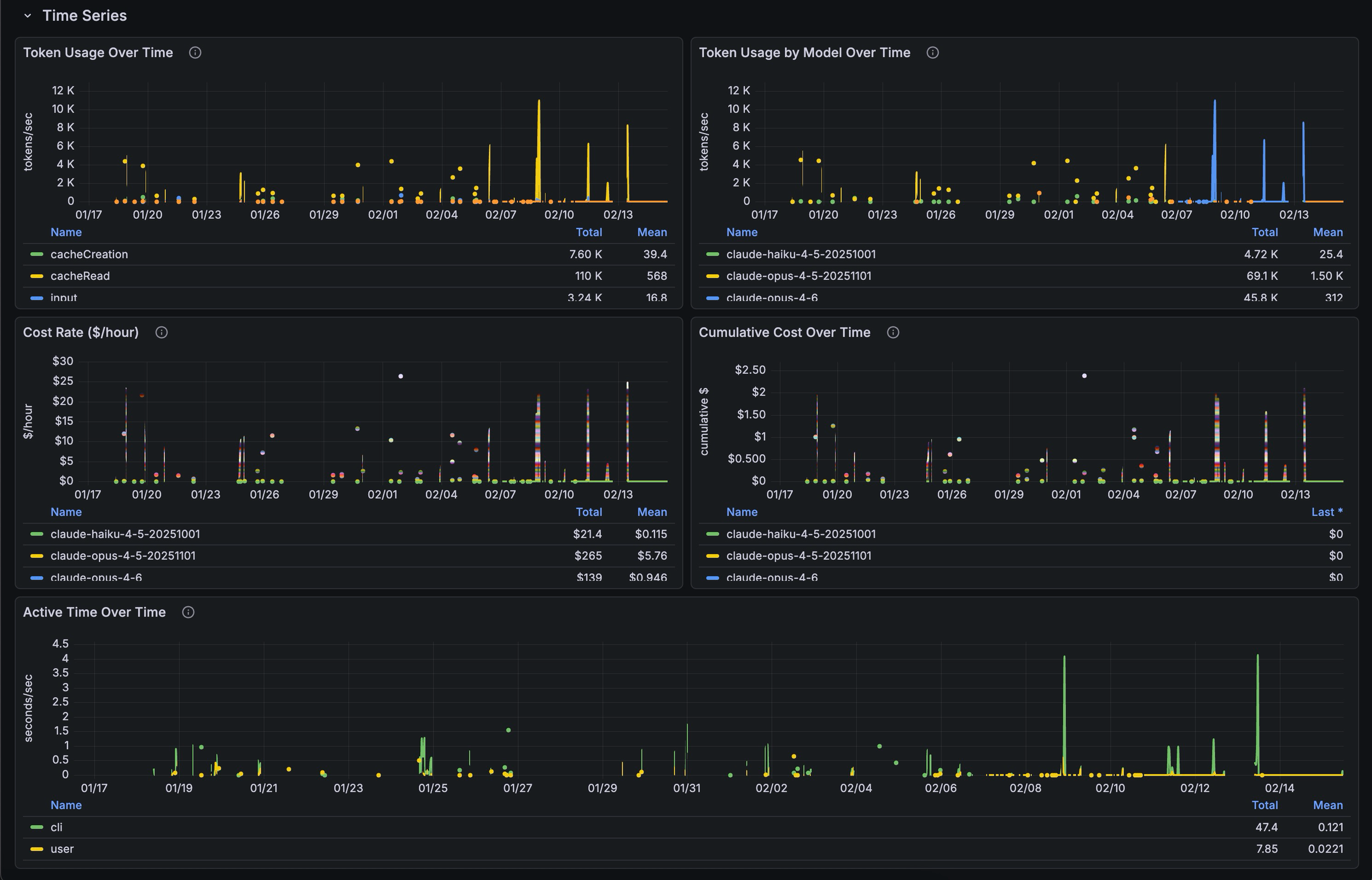Click $265 total in Cost Rate legend
This screenshot has height=880, width=1372.
click(x=588, y=556)
